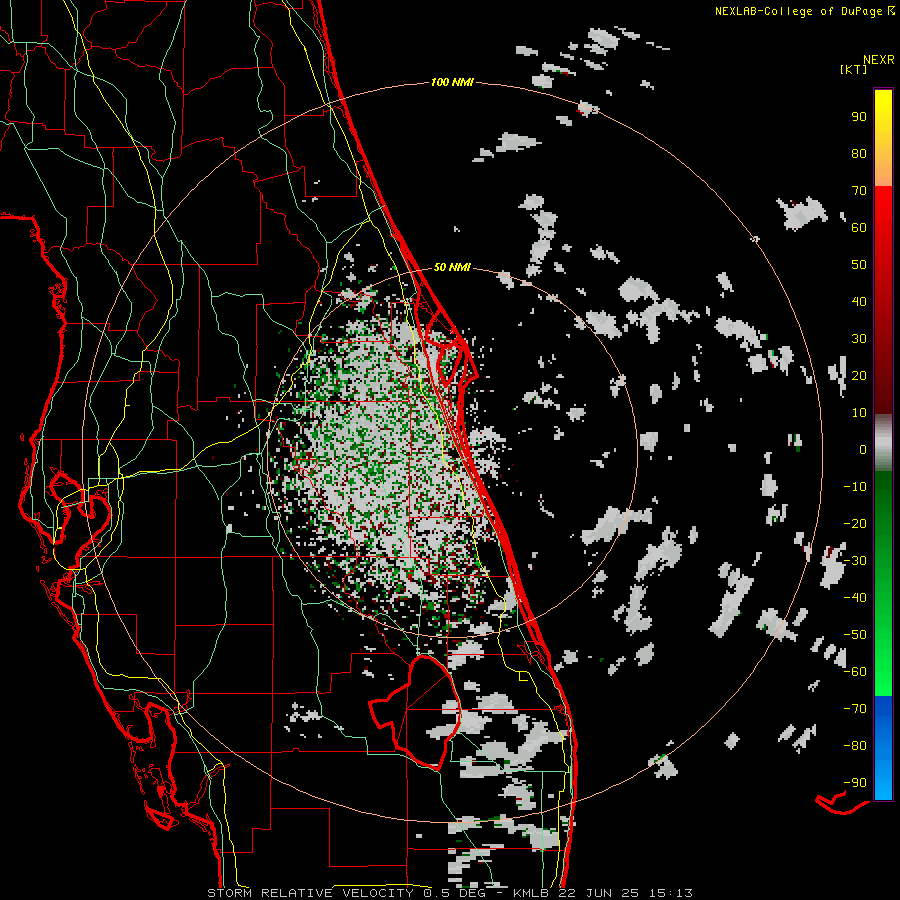Click the -60 value on velocity scale
The width and height of the screenshot is (900, 900).
855,672
